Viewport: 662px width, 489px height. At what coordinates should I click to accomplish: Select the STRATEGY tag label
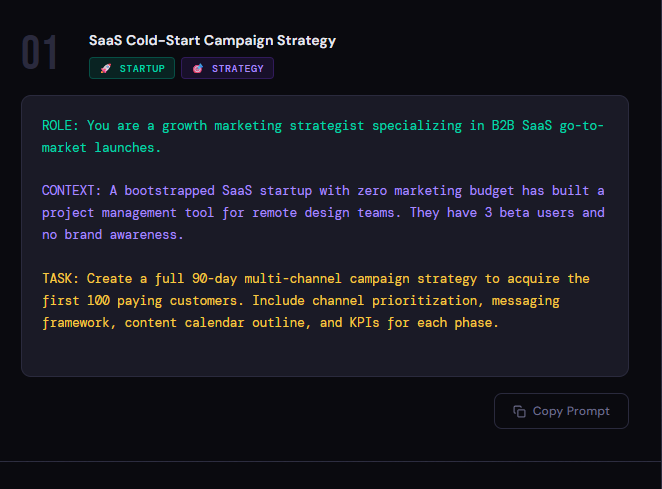pyautogui.click(x=238, y=69)
